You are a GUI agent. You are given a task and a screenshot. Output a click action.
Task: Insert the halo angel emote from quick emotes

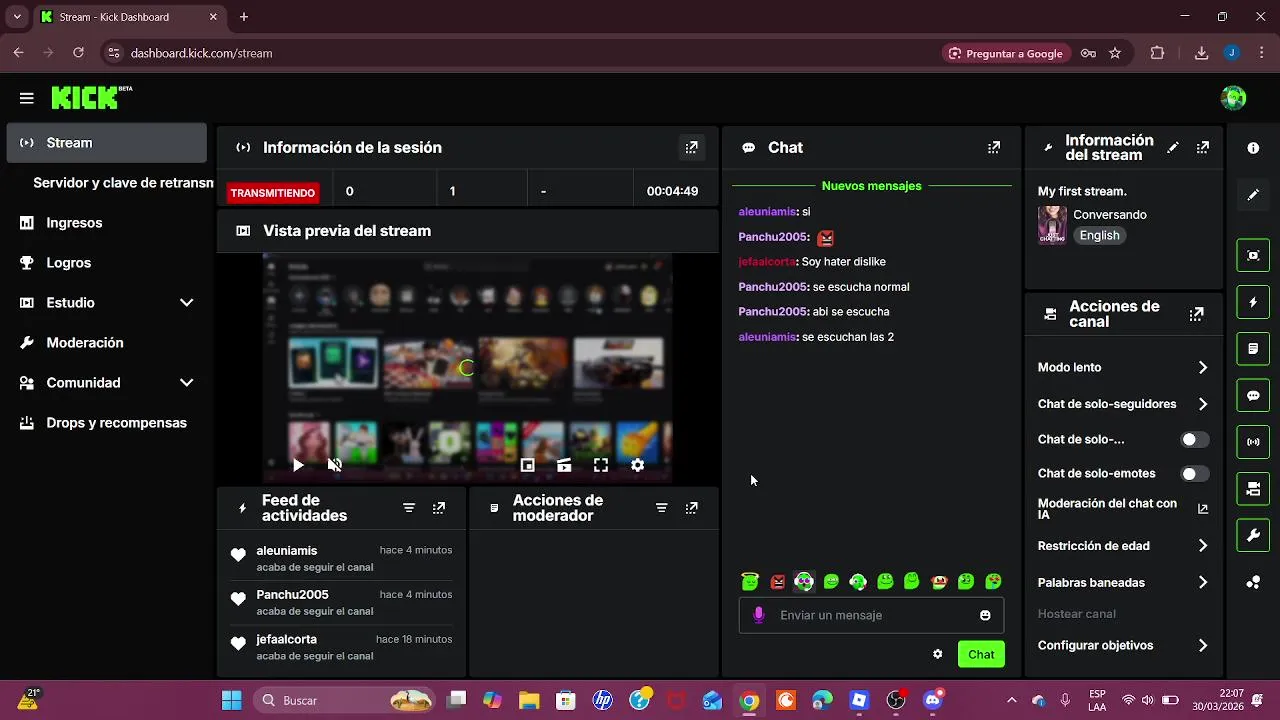click(x=750, y=582)
